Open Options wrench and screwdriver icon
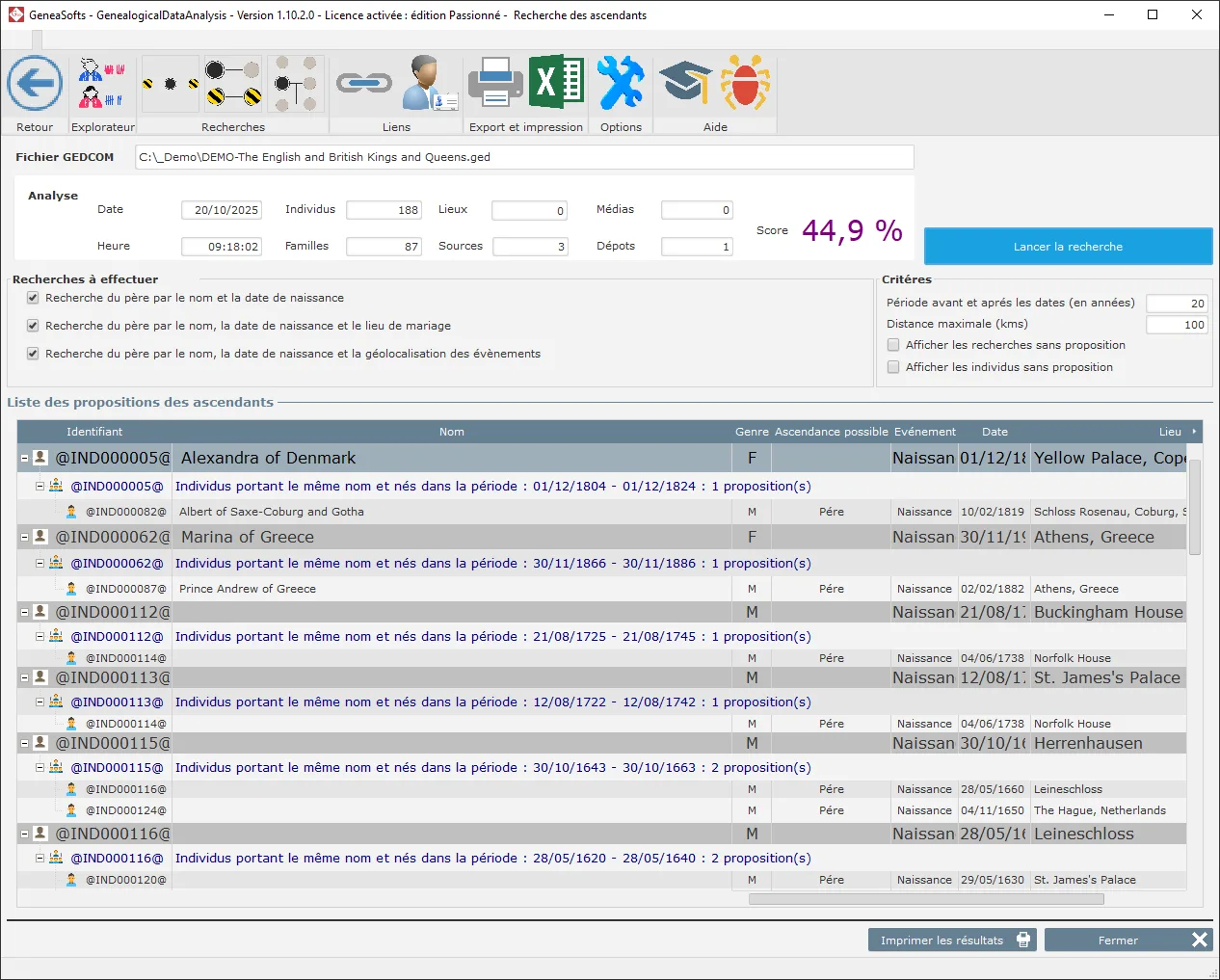 pos(620,84)
